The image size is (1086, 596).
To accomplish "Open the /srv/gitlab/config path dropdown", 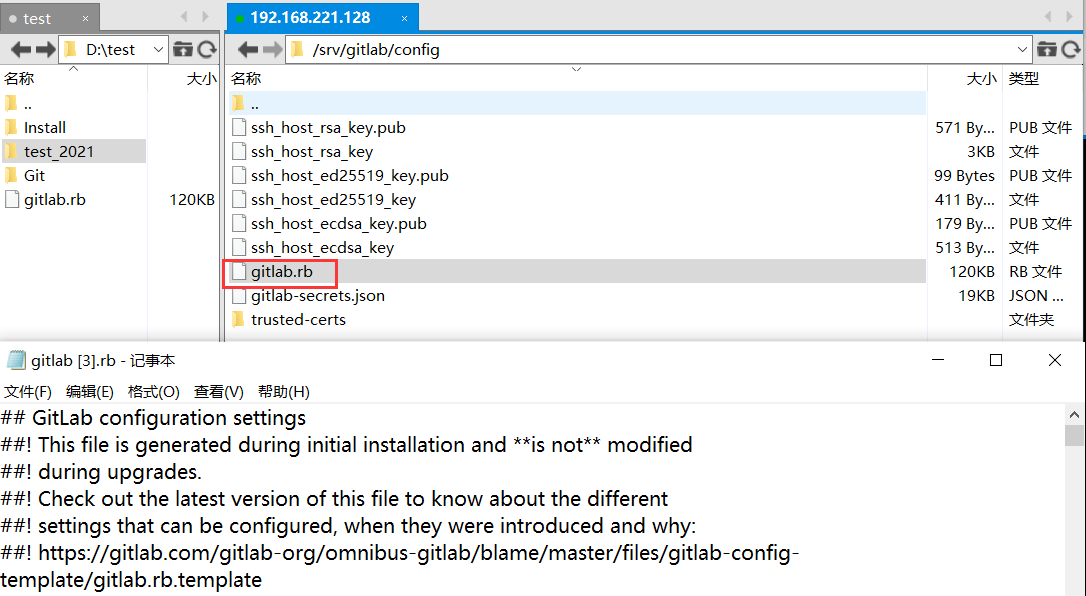I will point(1022,48).
